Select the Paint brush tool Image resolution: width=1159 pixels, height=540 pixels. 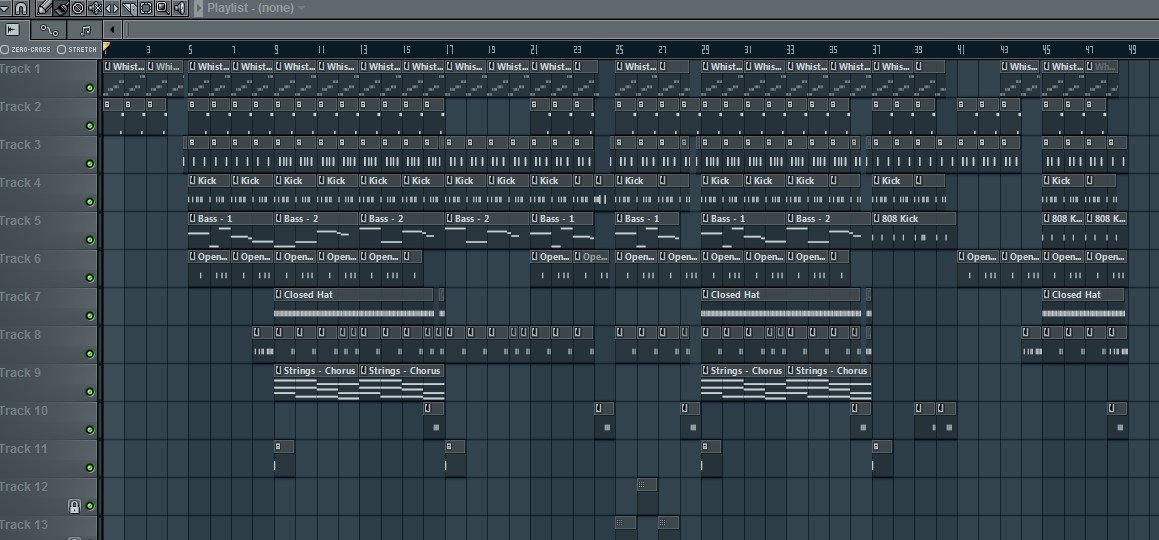coord(61,8)
